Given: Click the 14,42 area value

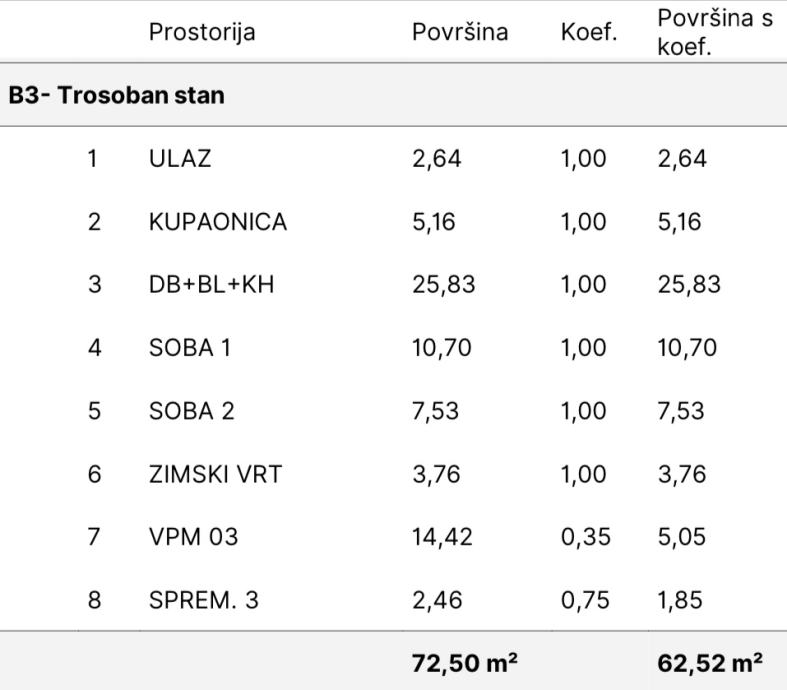Looking at the screenshot, I should pos(438,537).
